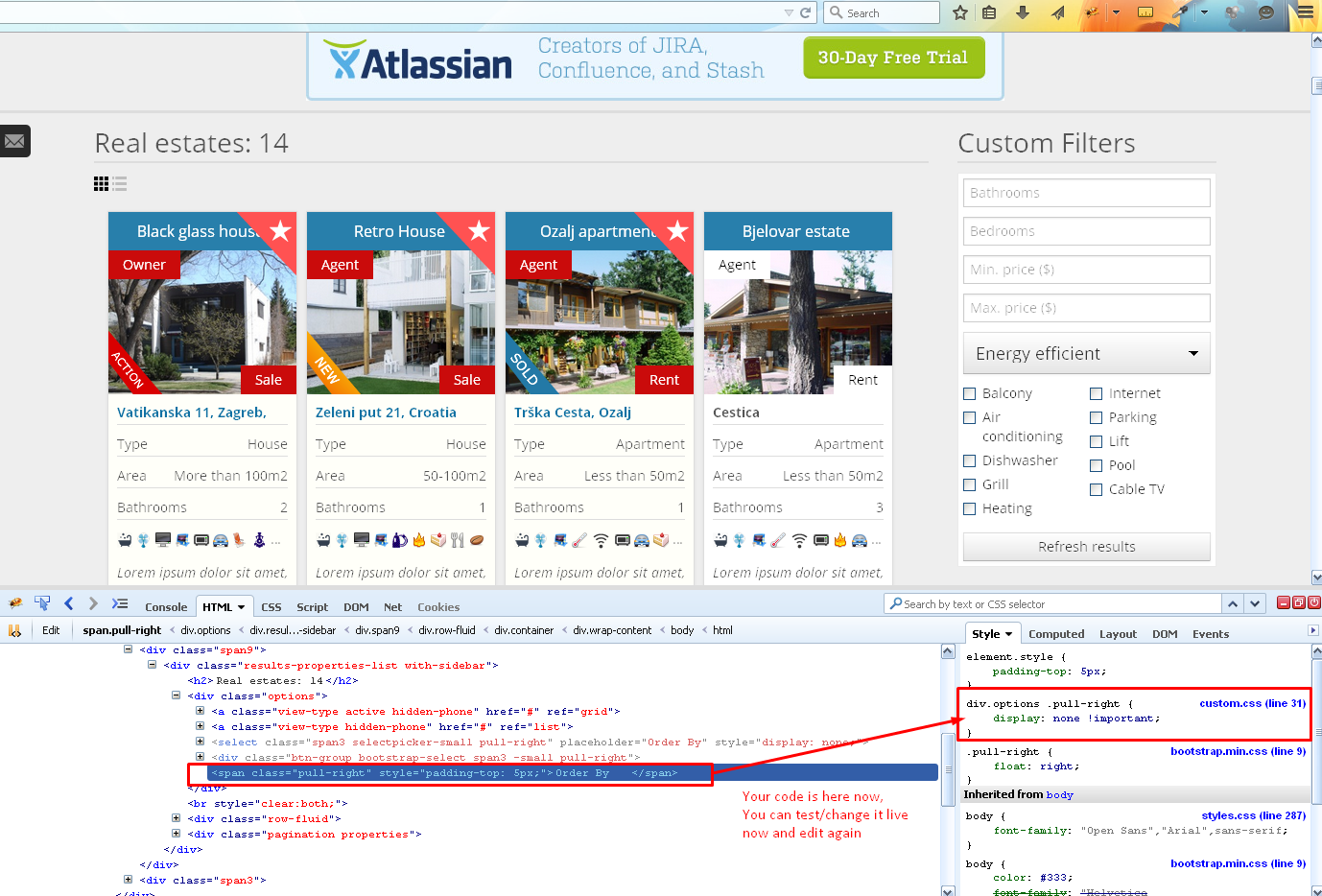This screenshot has height=896, width=1322.
Task: Check the Air conditioning checkbox
Action: tap(969, 417)
